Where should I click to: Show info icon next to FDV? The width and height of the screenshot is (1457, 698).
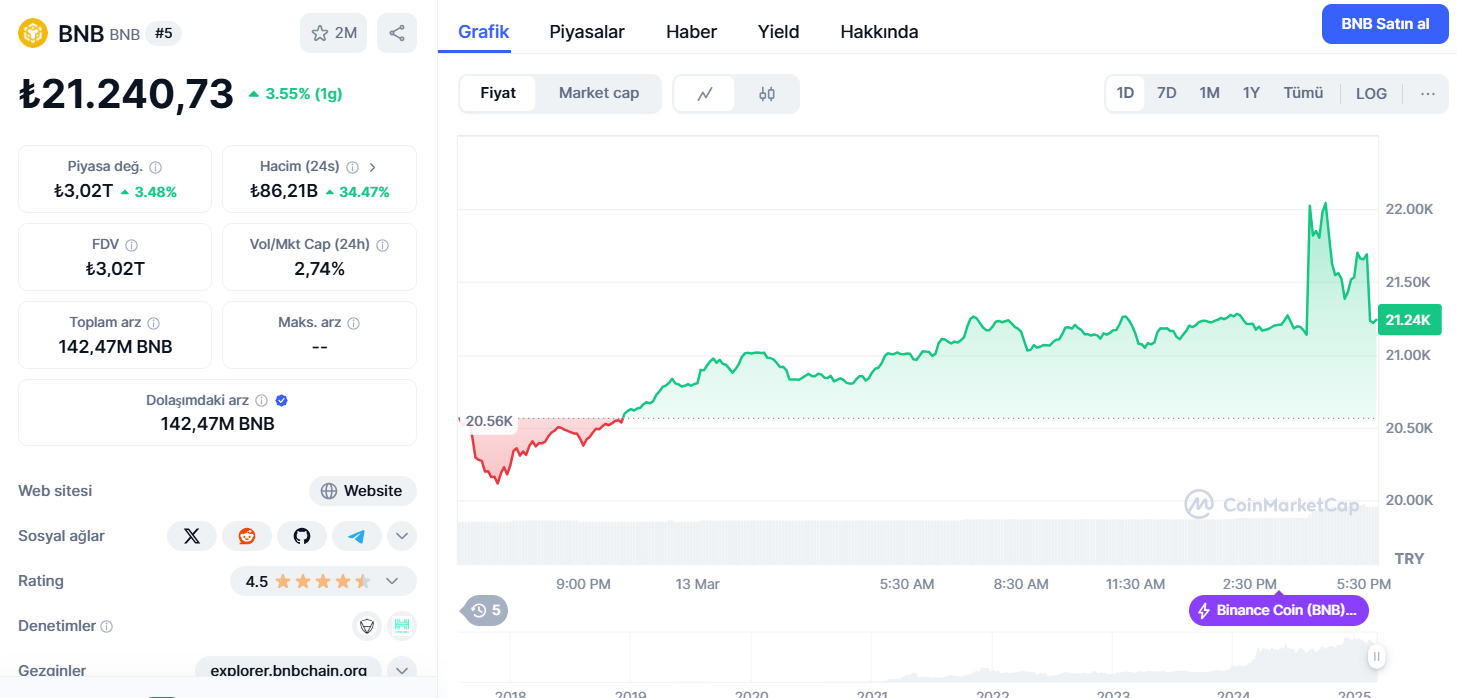(x=132, y=245)
